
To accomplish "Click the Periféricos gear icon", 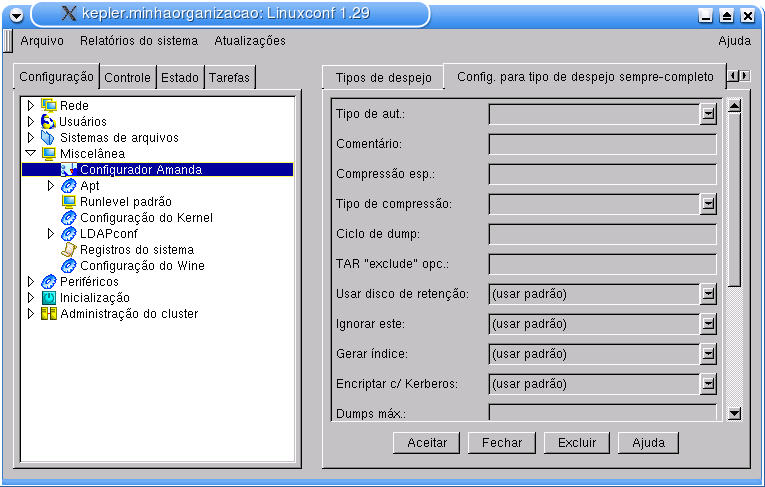I will point(48,282).
